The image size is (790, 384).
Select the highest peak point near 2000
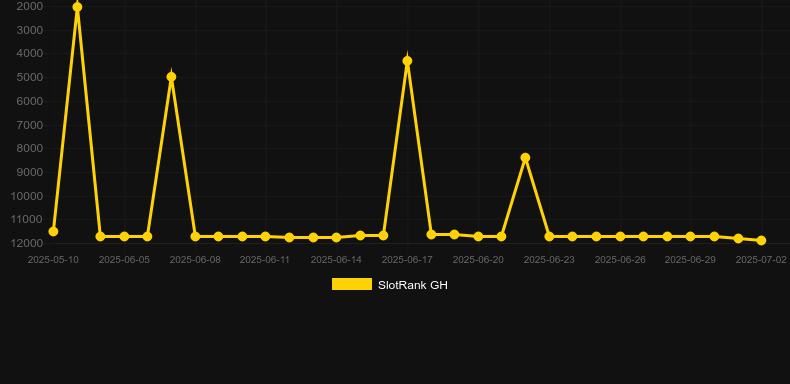77,7
